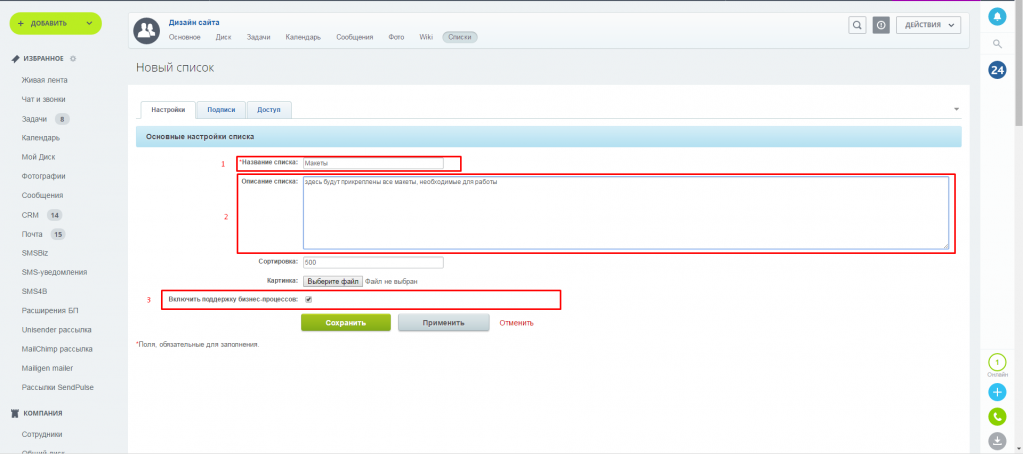Open the search magnifier in the group header

(857, 25)
